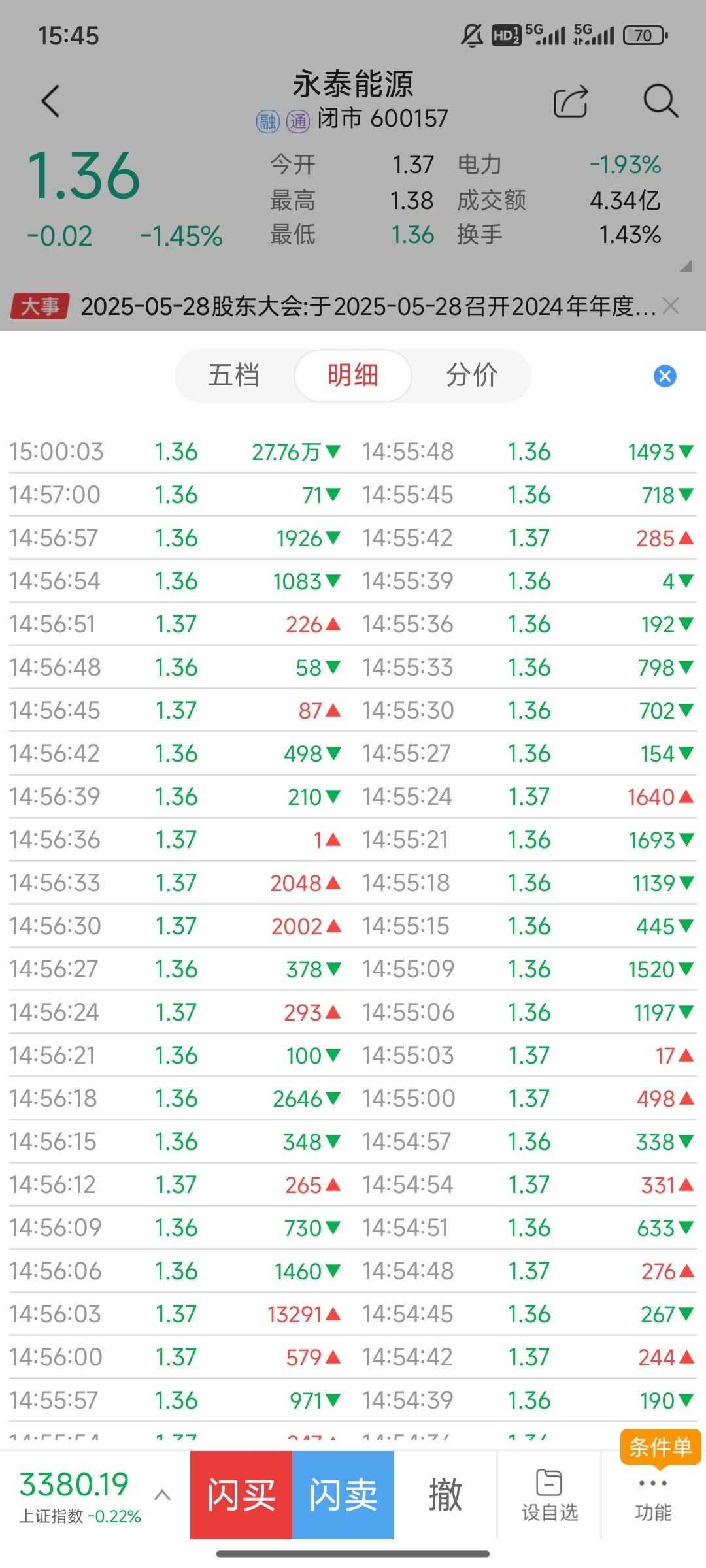
Task: Close the trade detail panel with blue X
Action: coord(665,376)
